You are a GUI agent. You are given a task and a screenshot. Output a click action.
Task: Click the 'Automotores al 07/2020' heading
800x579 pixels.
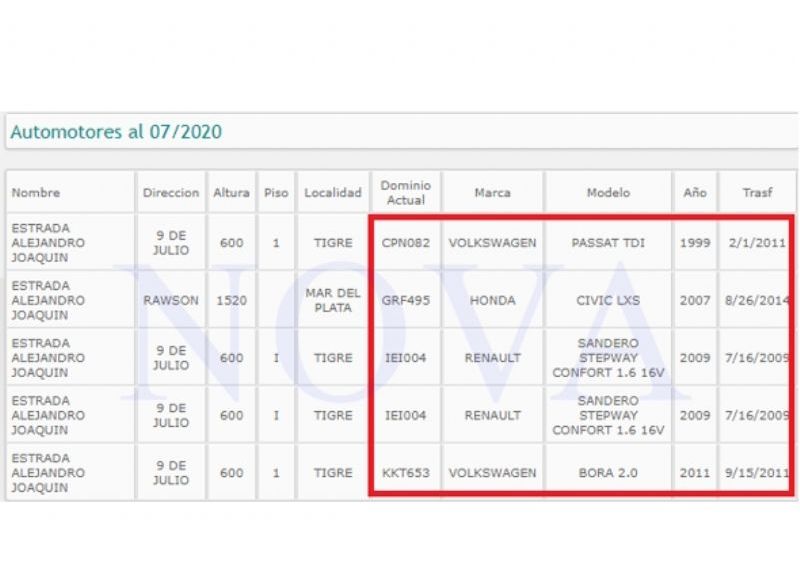[x=116, y=132]
